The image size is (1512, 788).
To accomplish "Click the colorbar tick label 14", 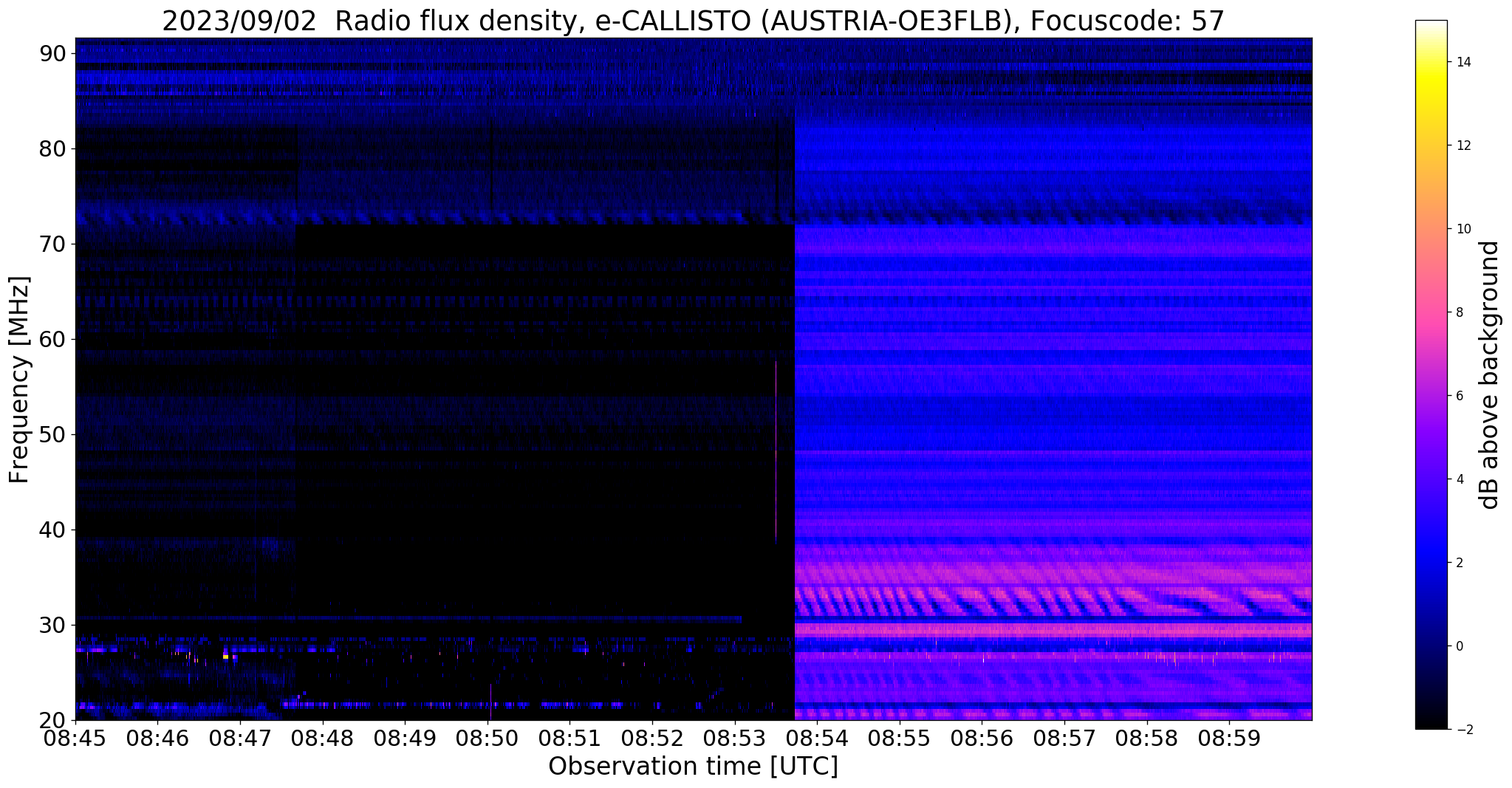I will point(1462,62).
